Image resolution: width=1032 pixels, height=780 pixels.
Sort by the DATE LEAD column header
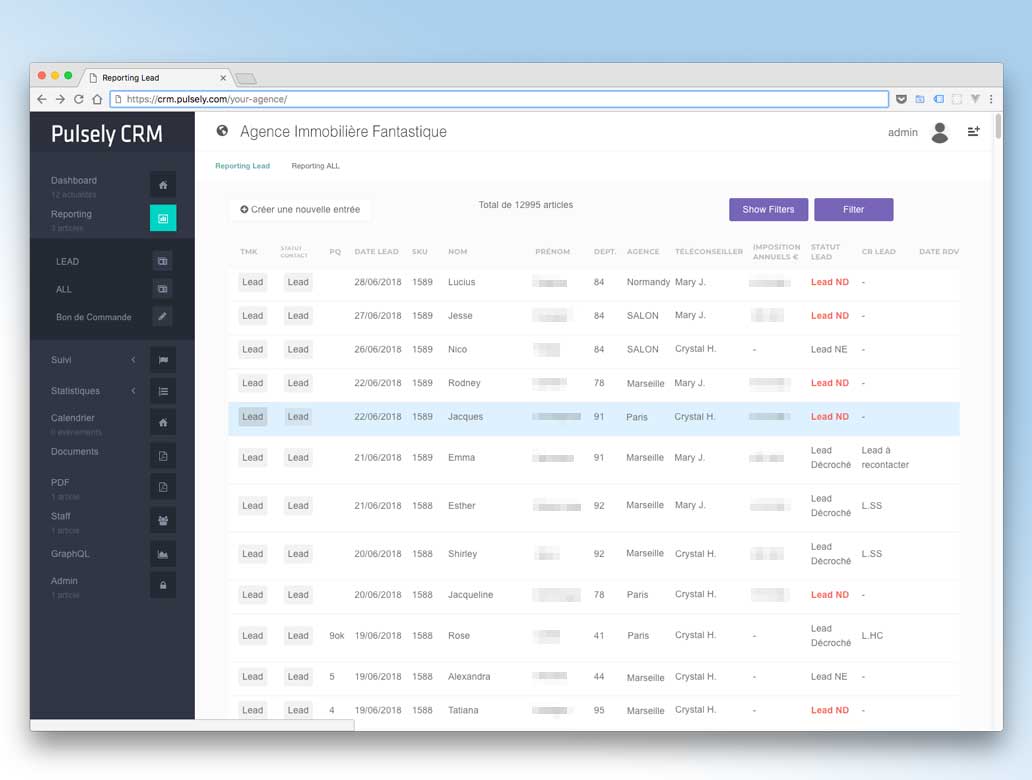tap(376, 251)
